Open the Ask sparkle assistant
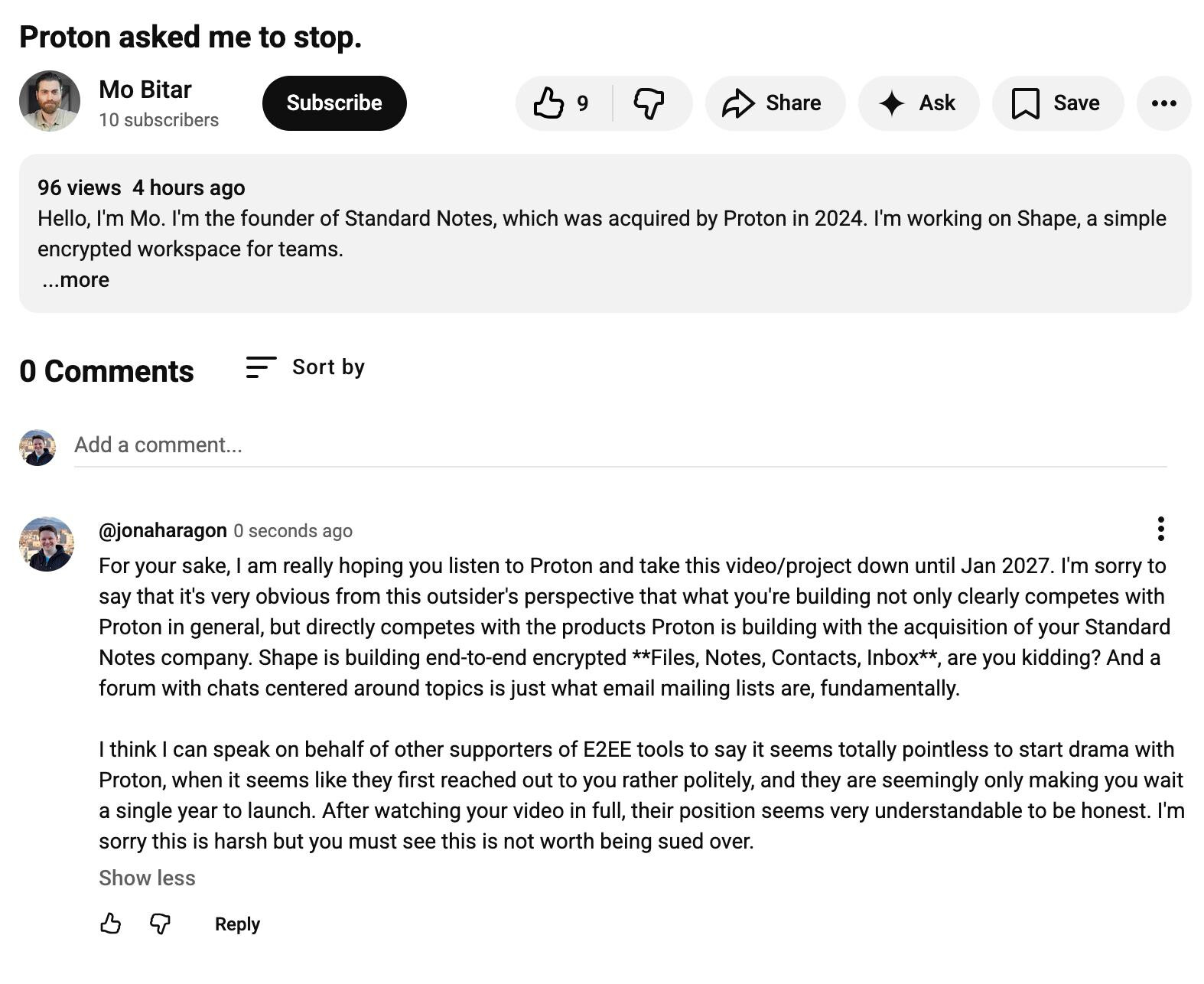Viewport: 1204px width, 984px height. coord(918,103)
